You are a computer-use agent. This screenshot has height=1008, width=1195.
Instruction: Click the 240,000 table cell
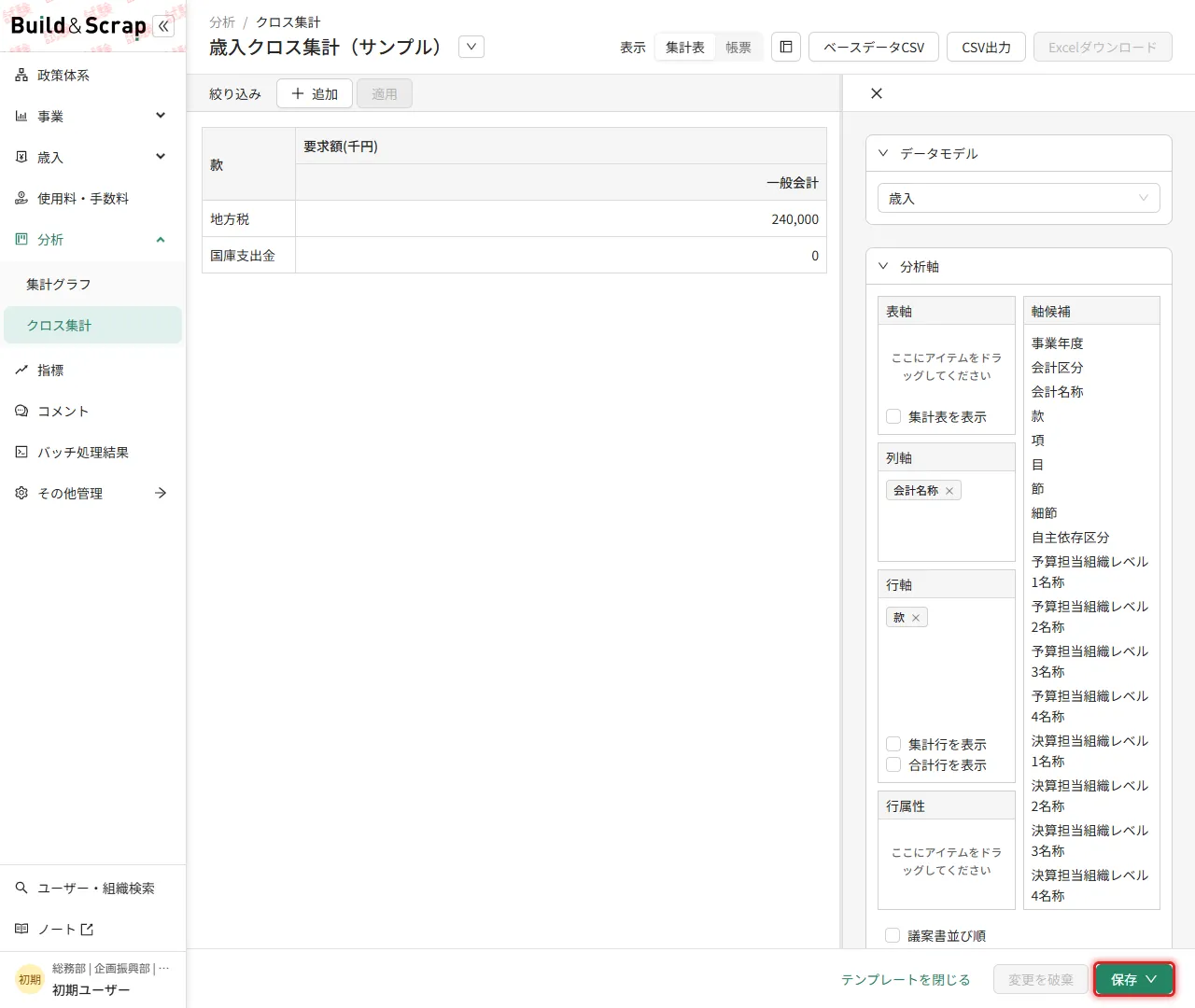click(561, 219)
